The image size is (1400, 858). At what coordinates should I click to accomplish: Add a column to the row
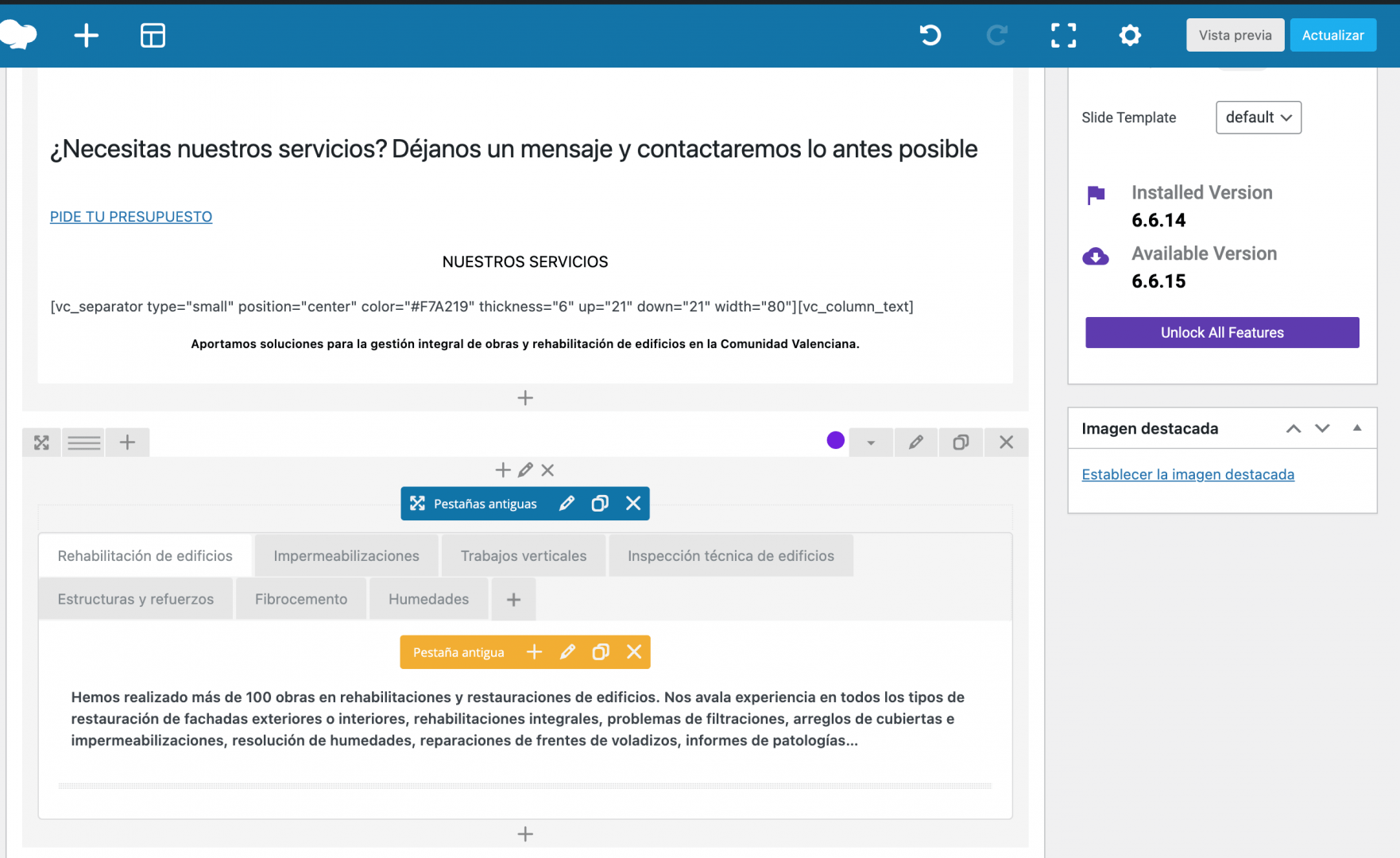(127, 443)
